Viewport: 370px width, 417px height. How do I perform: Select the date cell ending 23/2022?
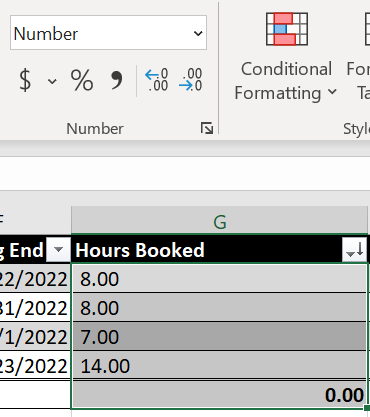[x=35, y=366]
